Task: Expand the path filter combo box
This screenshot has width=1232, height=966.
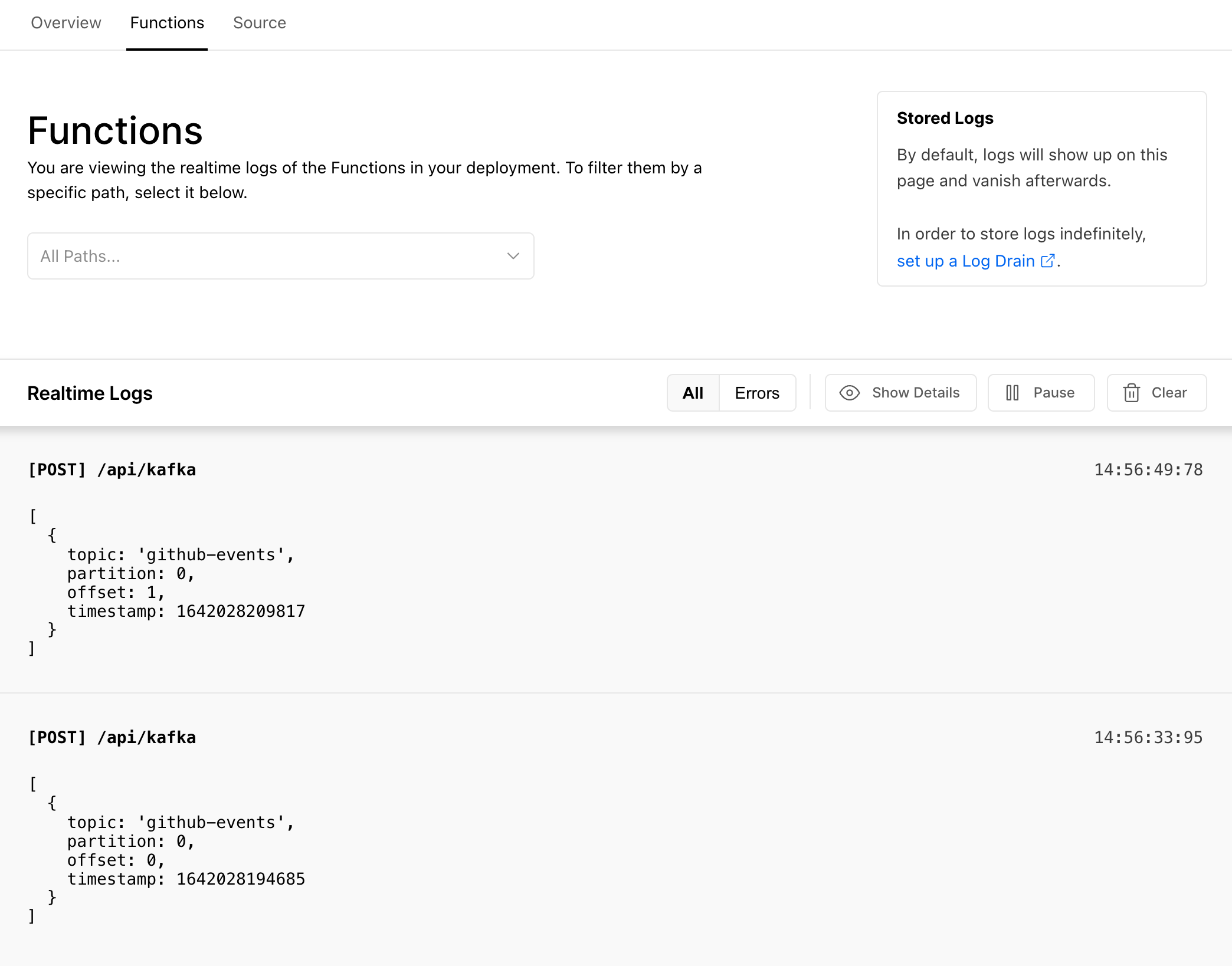Action: [x=280, y=255]
